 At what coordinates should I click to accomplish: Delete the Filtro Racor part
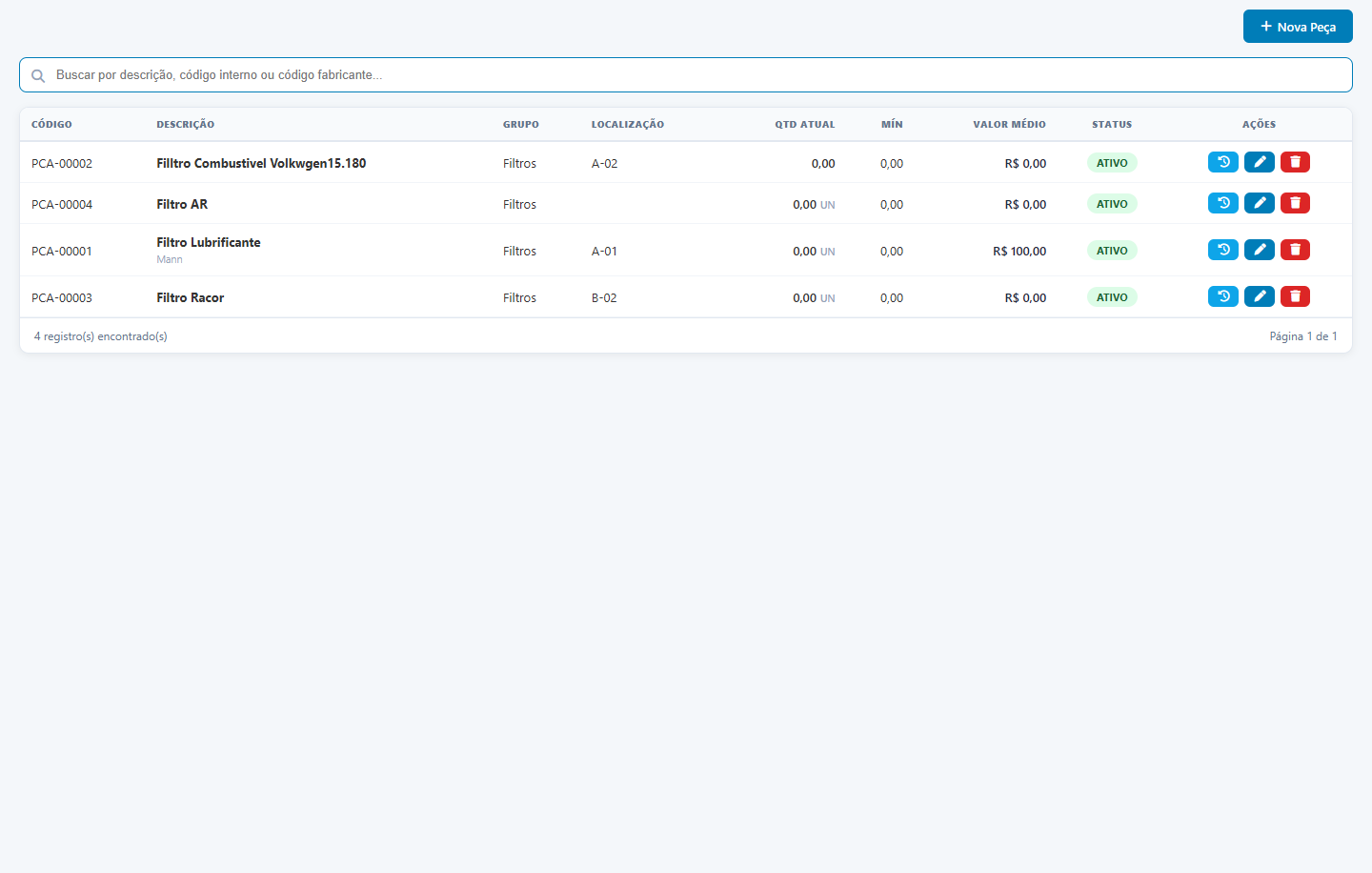pyautogui.click(x=1295, y=296)
